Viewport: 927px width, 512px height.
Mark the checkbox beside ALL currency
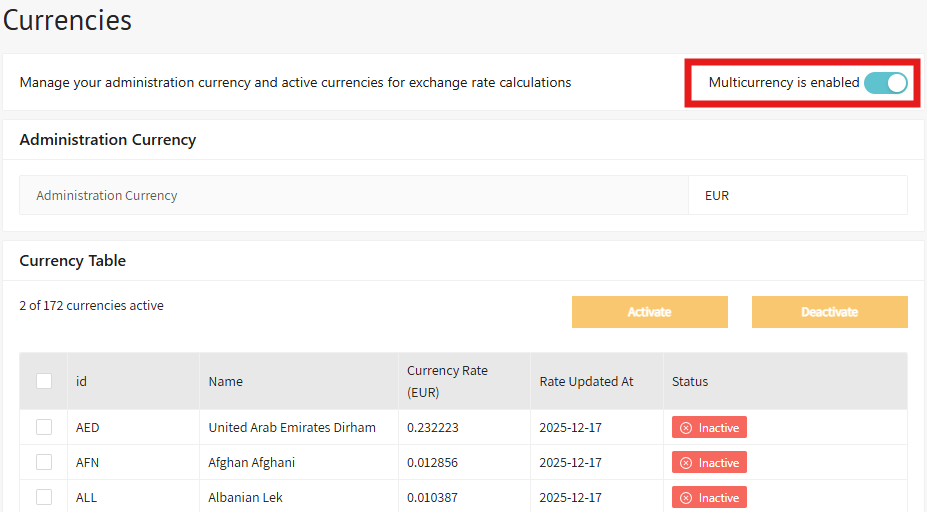(x=44, y=497)
